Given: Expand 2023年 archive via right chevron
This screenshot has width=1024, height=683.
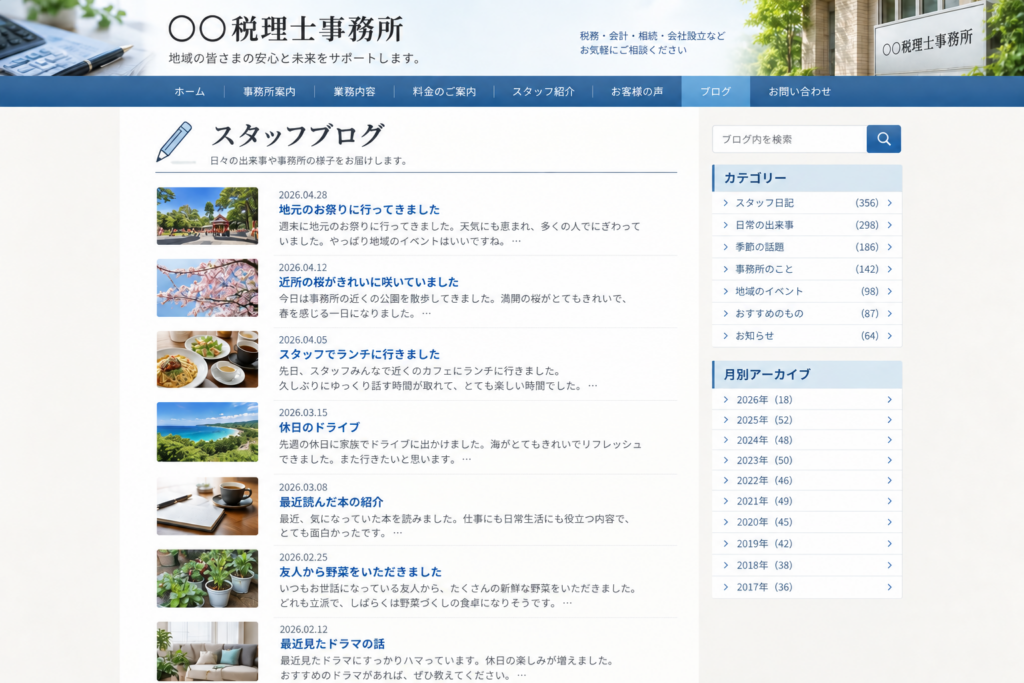Looking at the screenshot, I should coord(889,460).
